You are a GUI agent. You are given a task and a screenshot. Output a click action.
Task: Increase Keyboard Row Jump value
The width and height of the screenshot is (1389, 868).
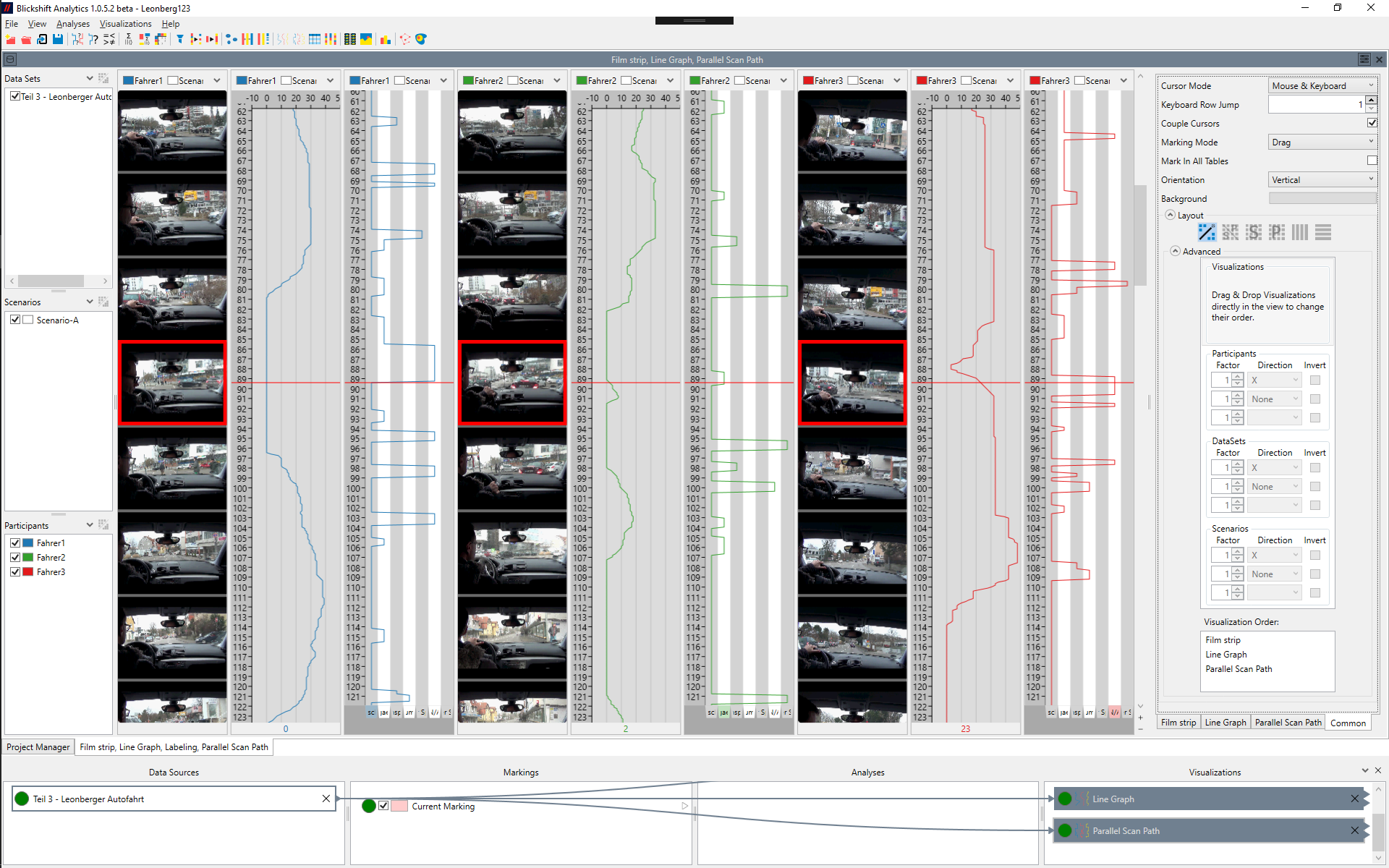coord(1371,101)
